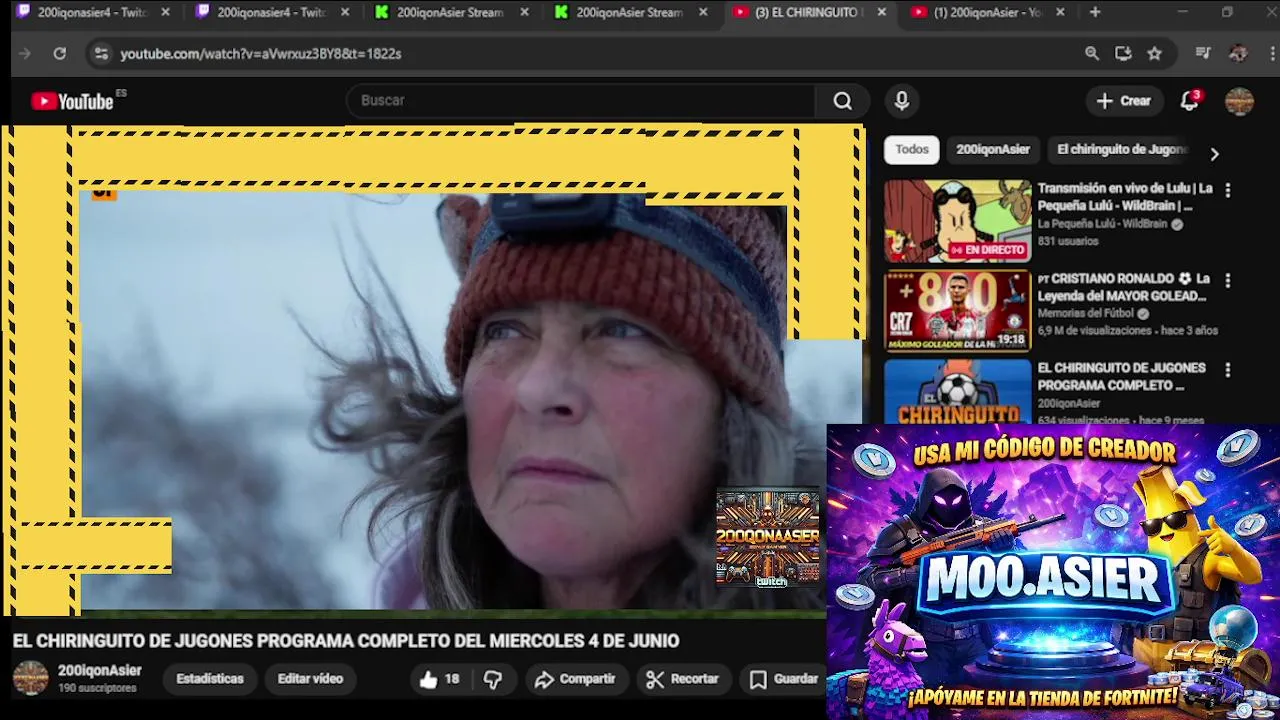Click the Editar vídeo button
The image size is (1280, 720).
click(310, 679)
